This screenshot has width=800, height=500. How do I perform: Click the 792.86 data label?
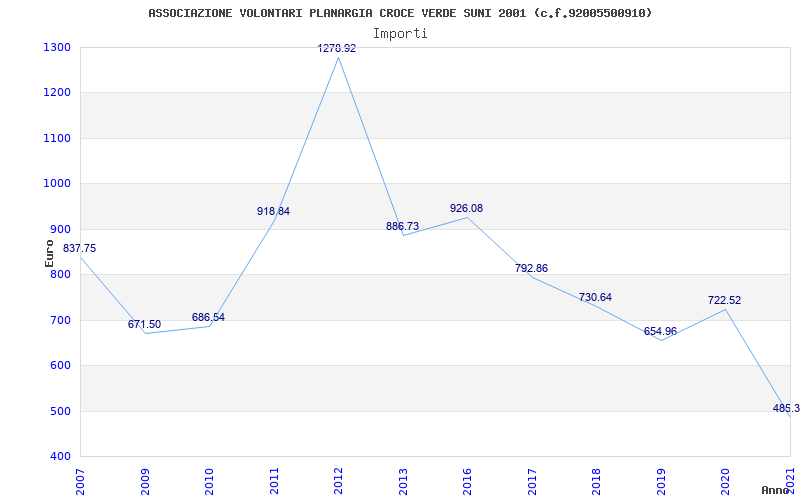click(x=531, y=268)
